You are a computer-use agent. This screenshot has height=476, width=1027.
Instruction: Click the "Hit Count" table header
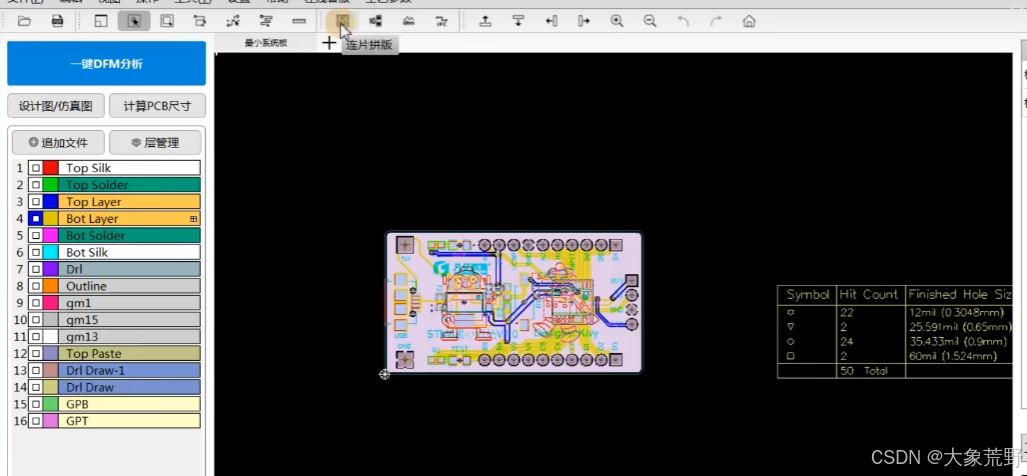pos(868,295)
